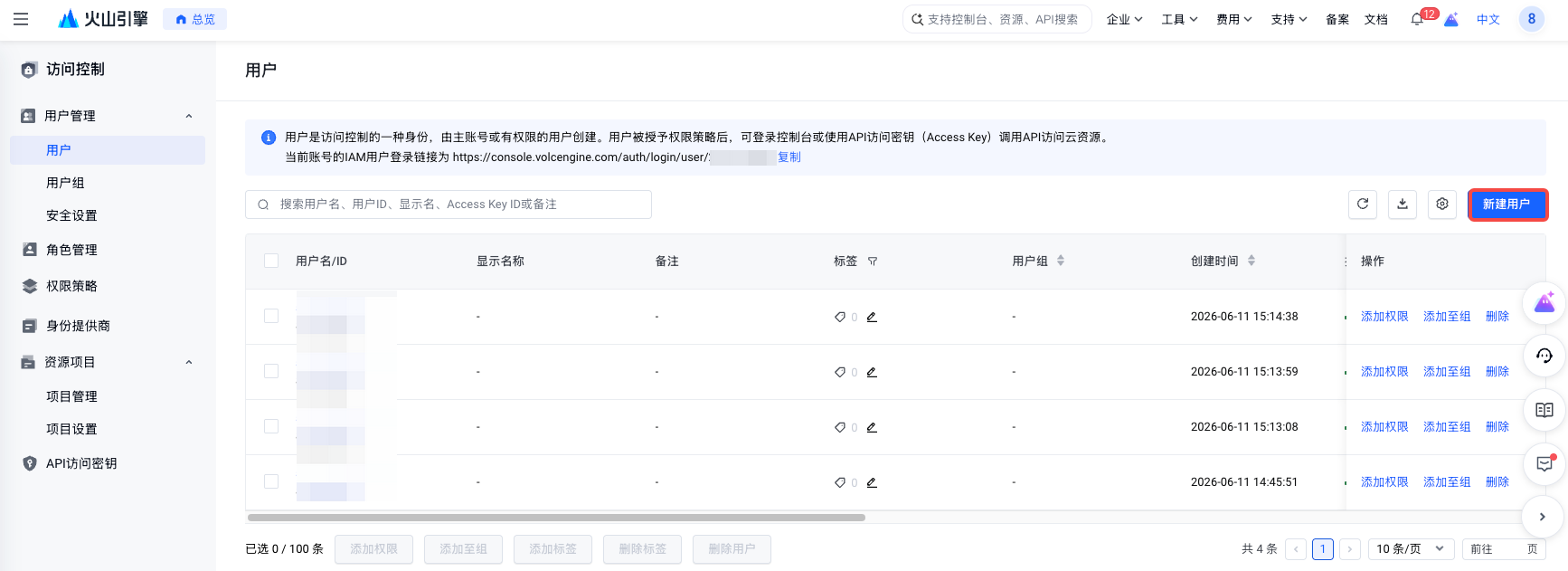Click the tag filter funnel icon

click(873, 262)
